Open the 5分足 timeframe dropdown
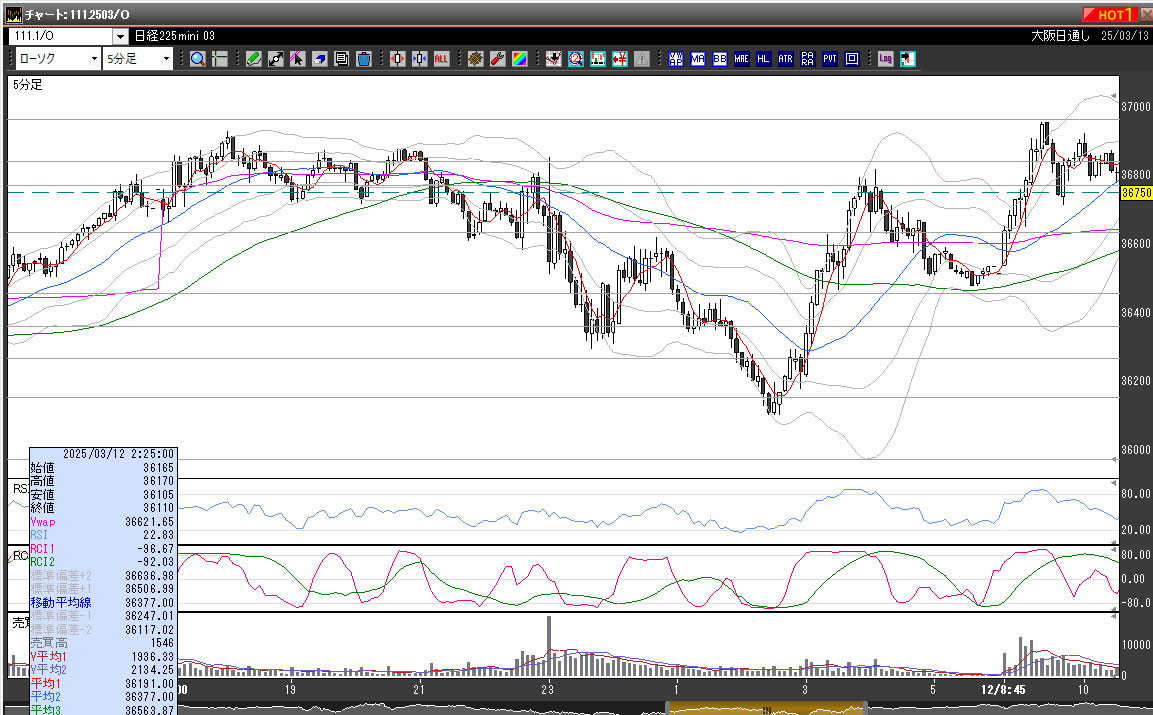This screenshot has height=715, width=1153. pos(138,59)
